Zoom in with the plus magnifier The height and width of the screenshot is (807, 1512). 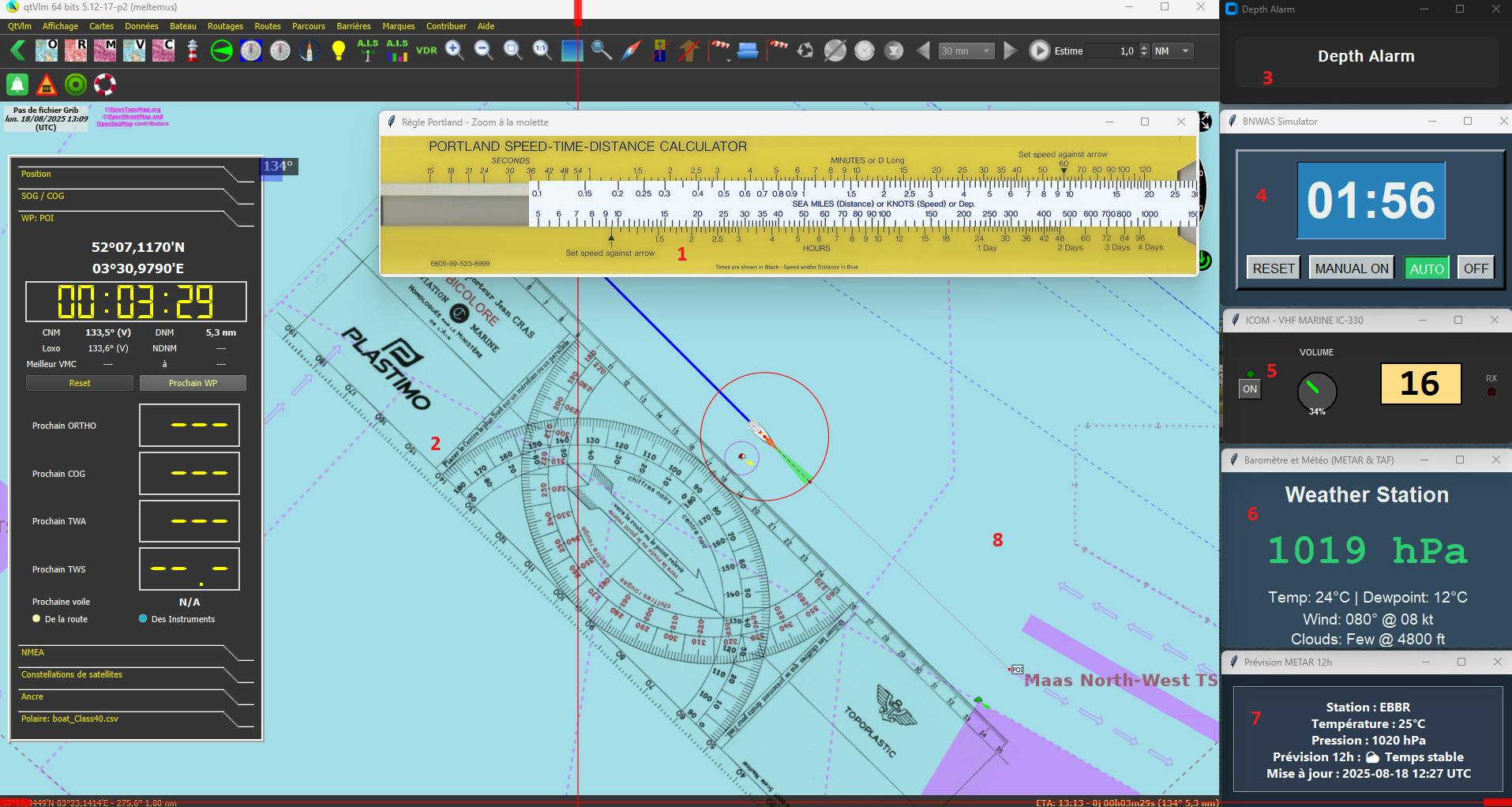[455, 51]
